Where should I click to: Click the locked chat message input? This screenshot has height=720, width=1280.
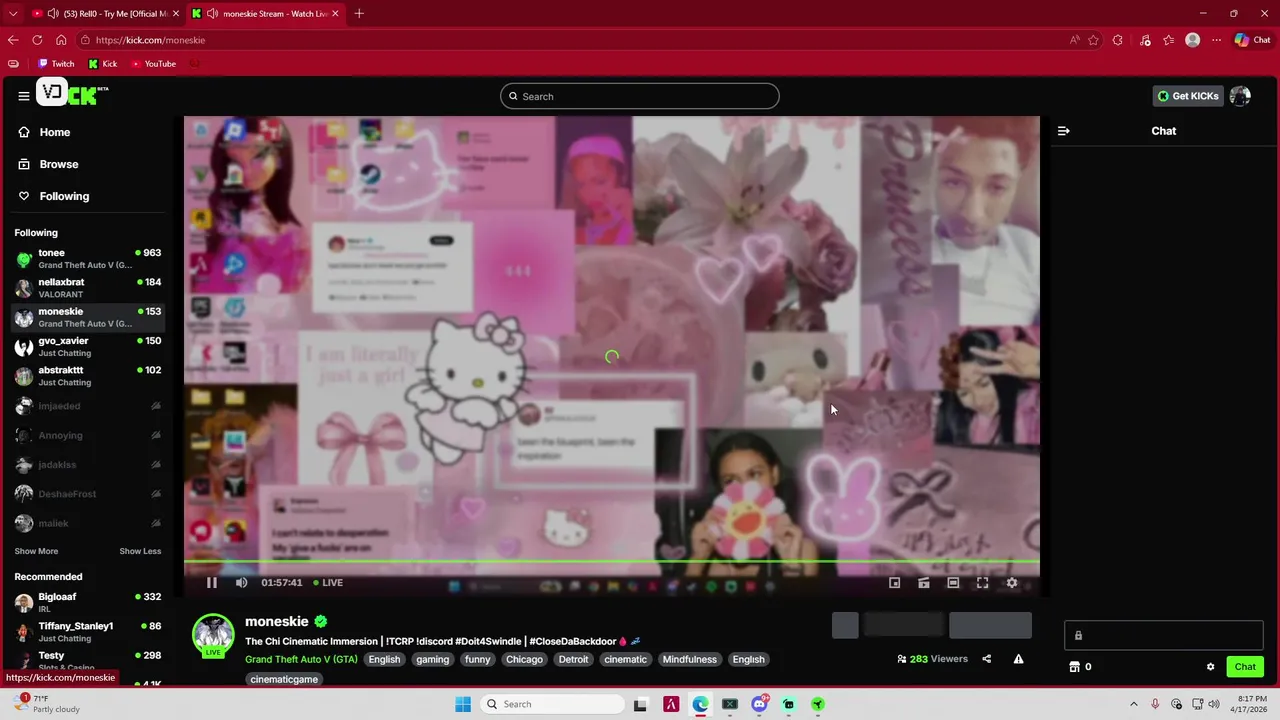(1164, 635)
